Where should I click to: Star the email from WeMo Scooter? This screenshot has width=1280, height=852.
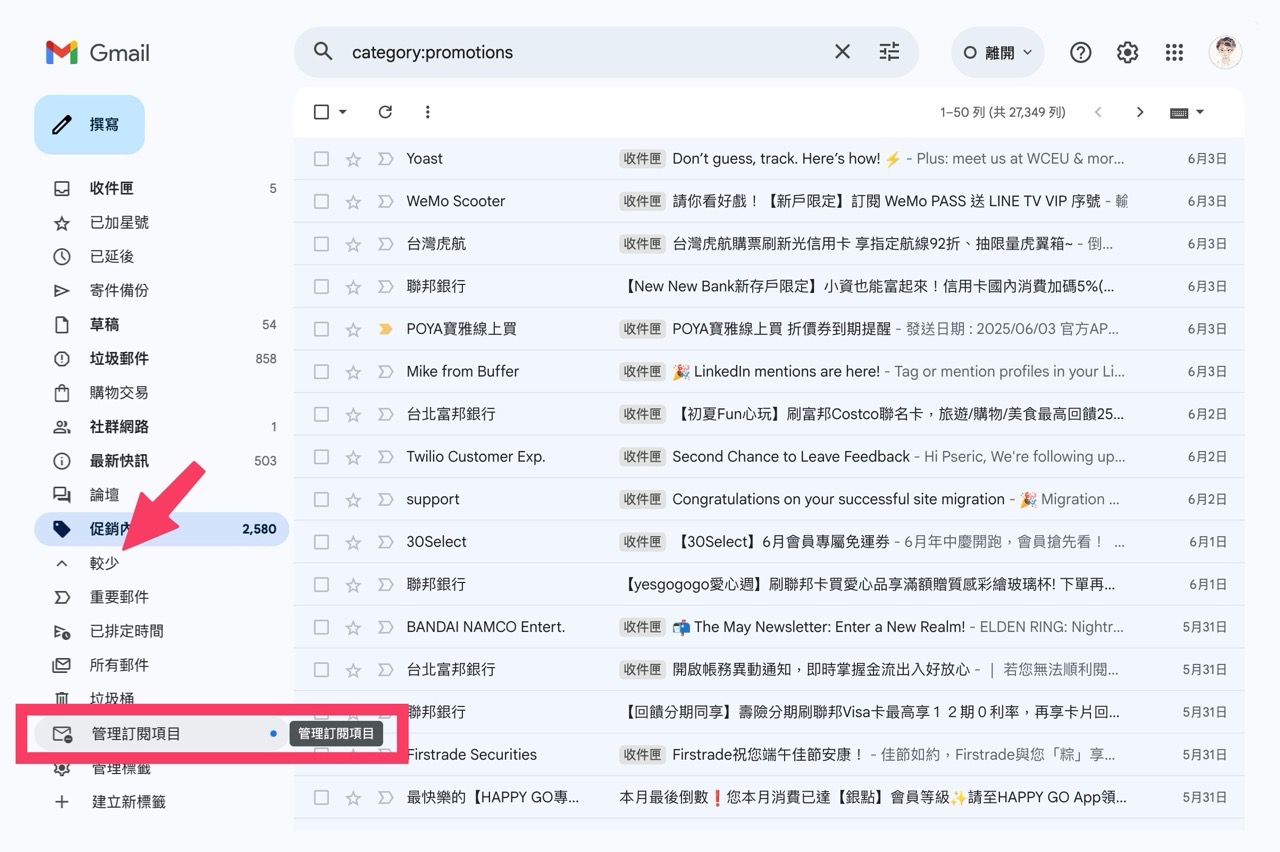coord(353,201)
